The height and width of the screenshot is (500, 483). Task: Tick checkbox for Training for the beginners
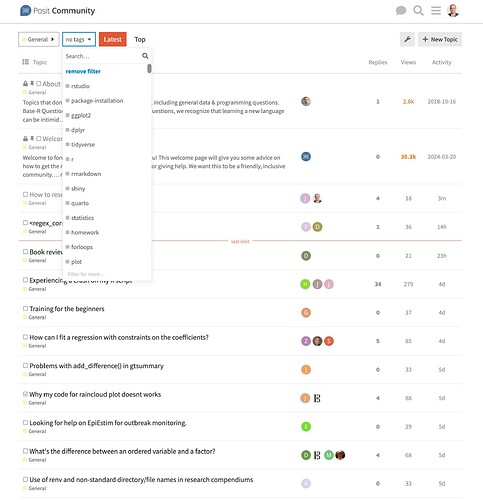tap(25, 309)
